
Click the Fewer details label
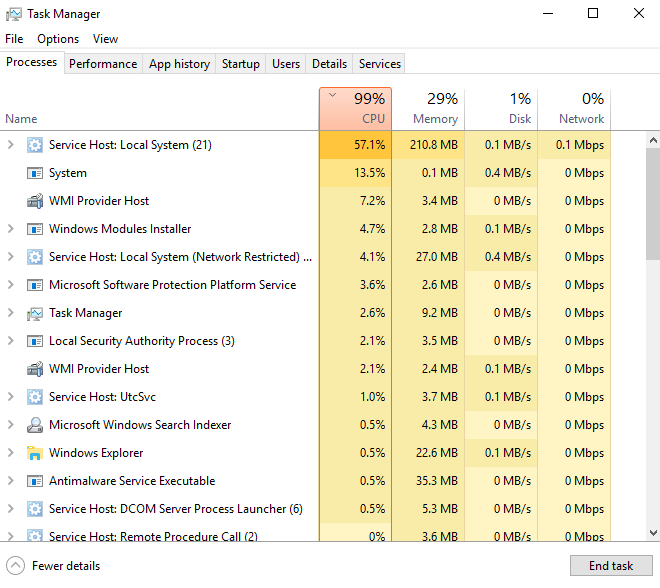66,566
